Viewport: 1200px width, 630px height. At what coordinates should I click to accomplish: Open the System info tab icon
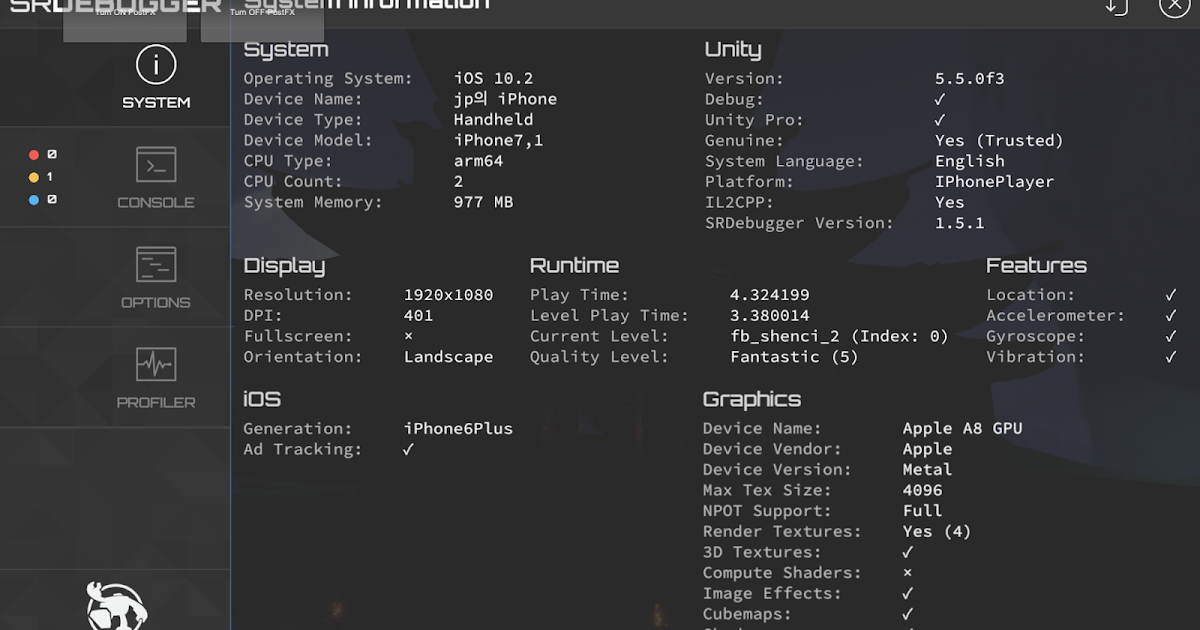[156, 62]
